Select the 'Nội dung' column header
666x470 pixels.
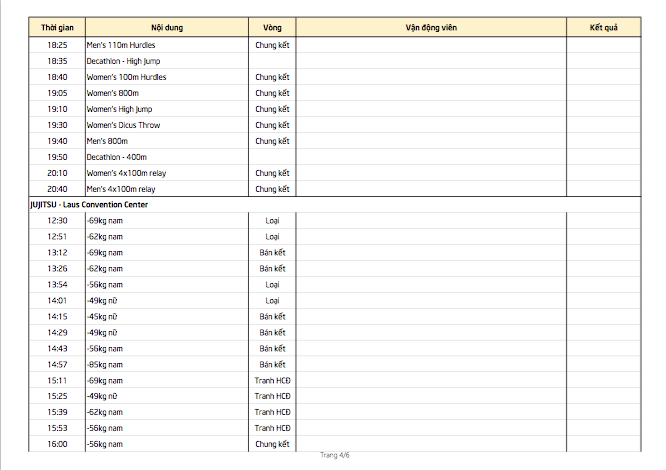click(167, 27)
